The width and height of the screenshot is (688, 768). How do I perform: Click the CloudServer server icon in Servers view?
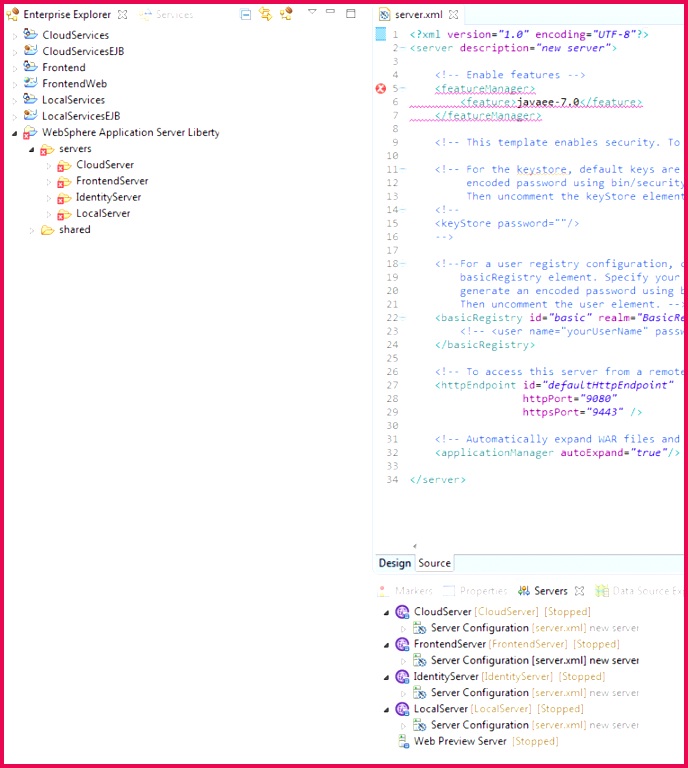click(402, 612)
